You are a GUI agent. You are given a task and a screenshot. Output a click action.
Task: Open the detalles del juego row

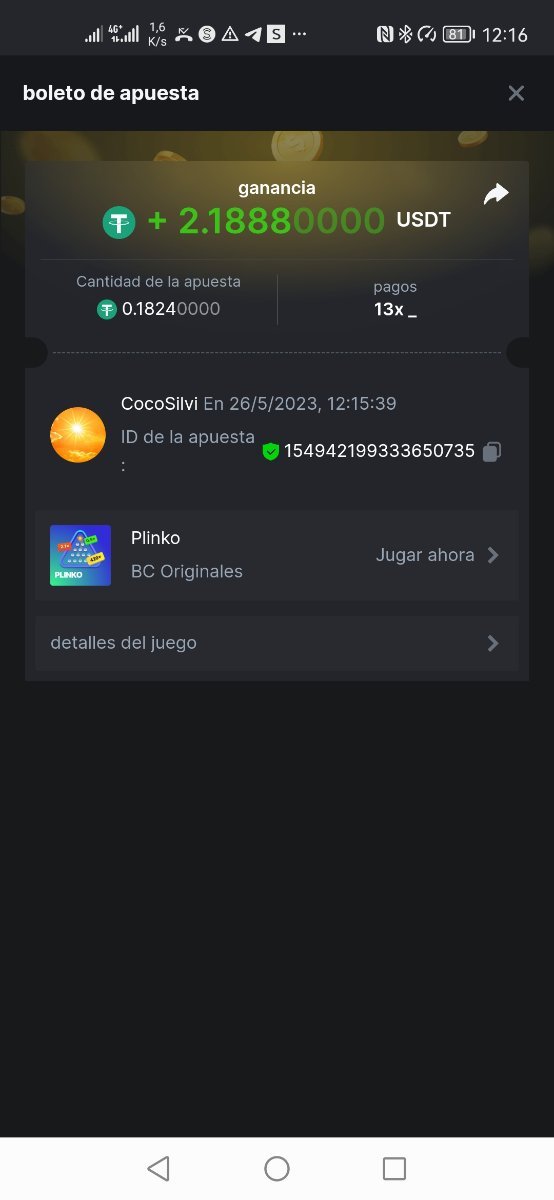click(x=277, y=643)
